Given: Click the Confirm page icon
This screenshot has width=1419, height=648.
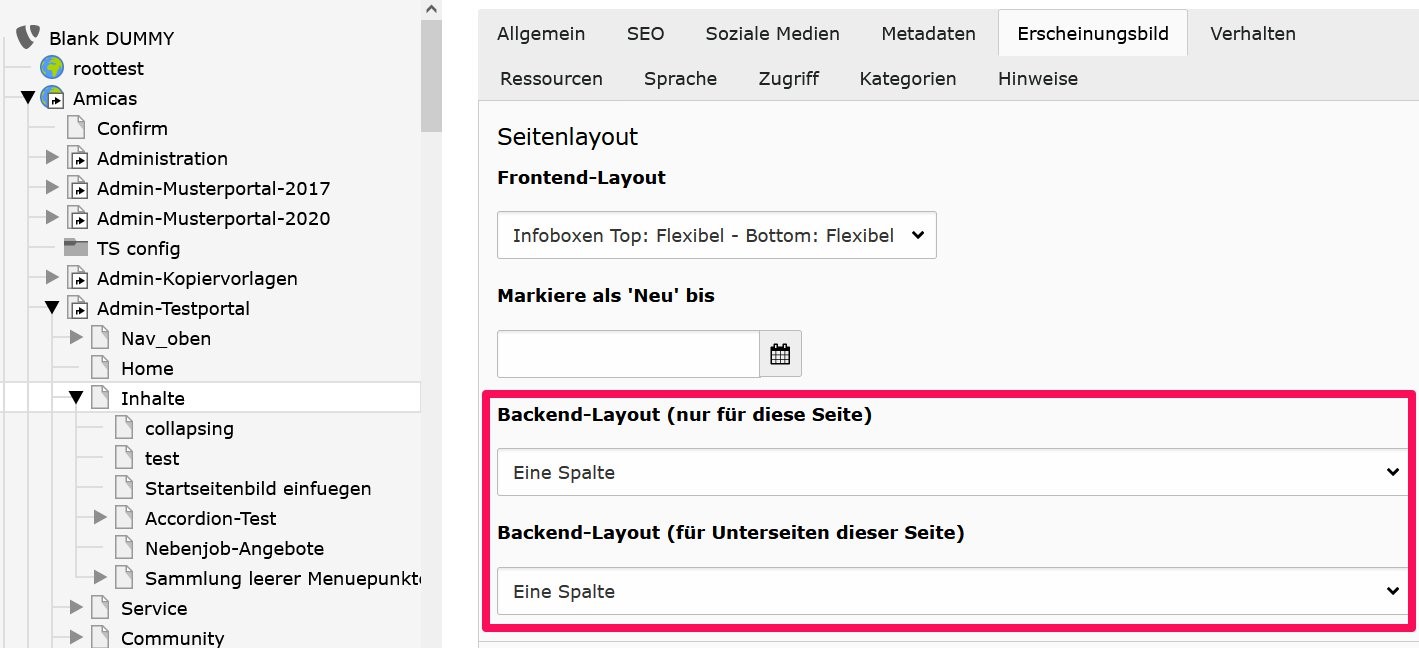Looking at the screenshot, I should [x=76, y=128].
